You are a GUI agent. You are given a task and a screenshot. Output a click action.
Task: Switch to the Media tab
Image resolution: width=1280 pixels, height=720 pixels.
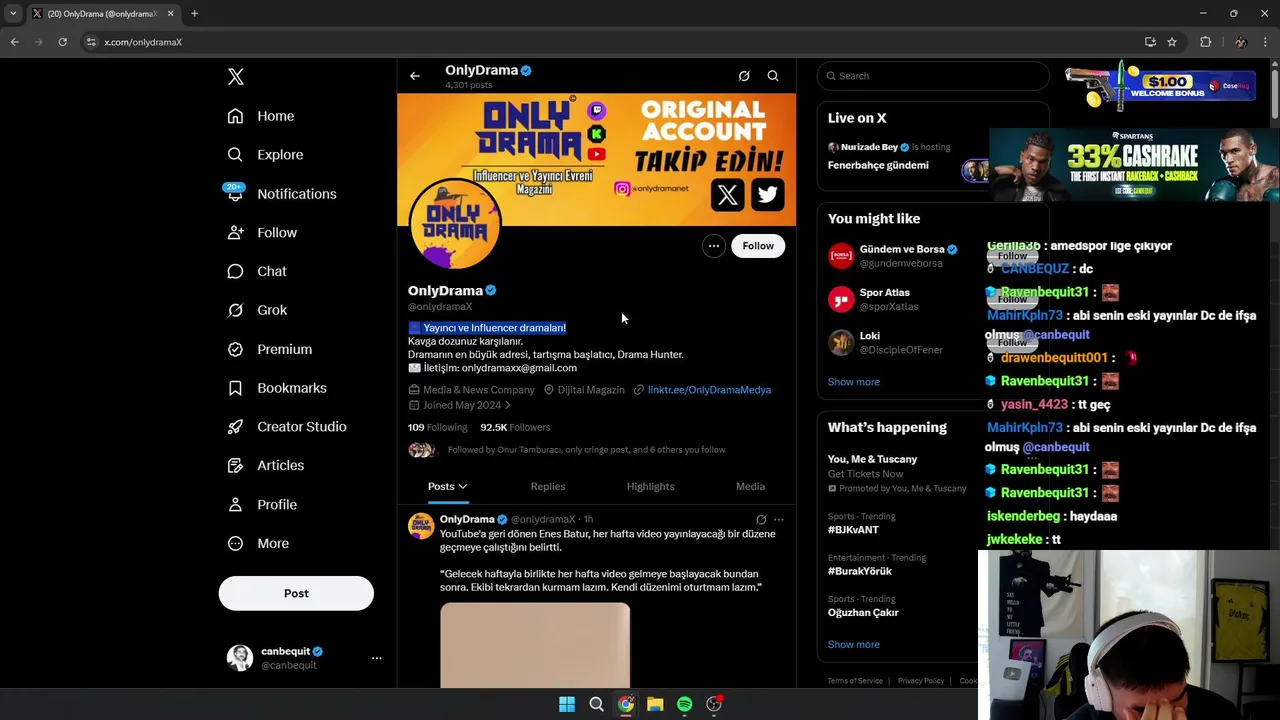point(750,486)
